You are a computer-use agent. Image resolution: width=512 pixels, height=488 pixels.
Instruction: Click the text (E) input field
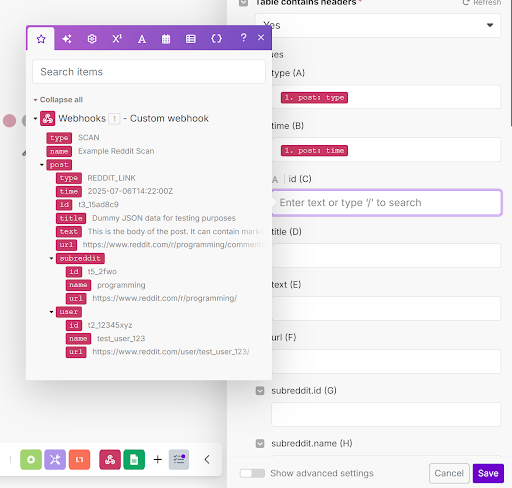click(386, 308)
